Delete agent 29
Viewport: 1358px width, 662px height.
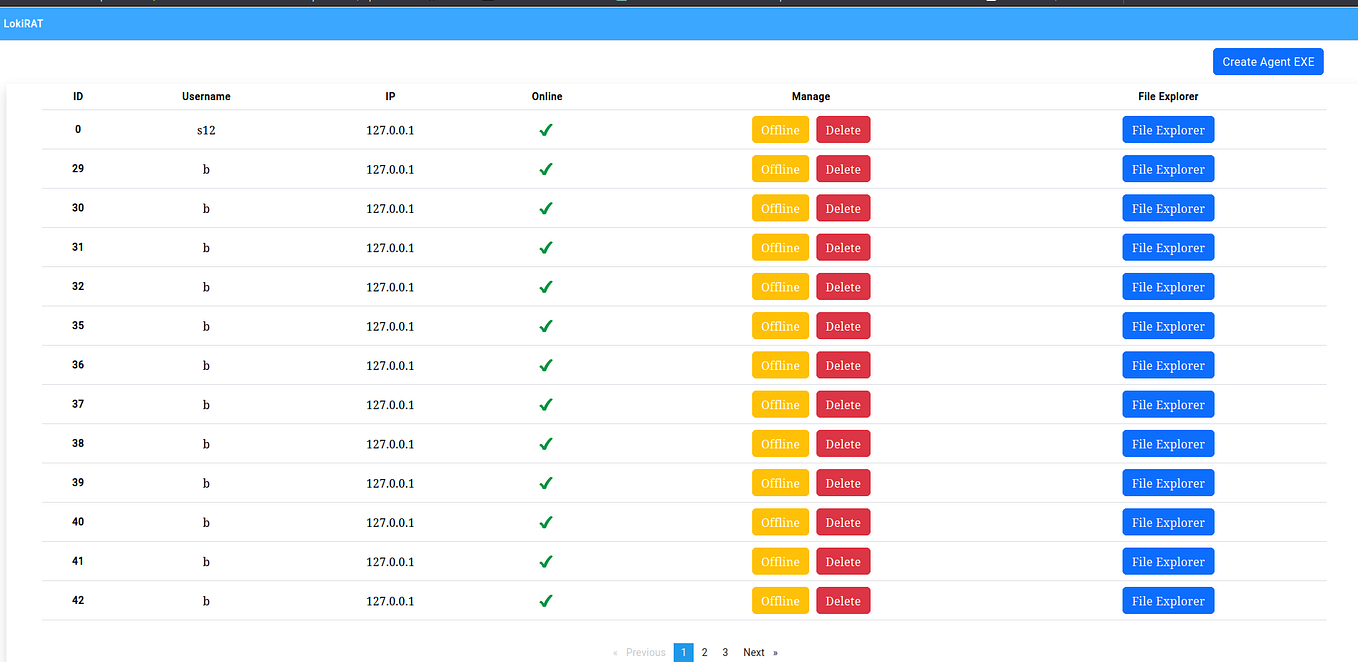click(x=843, y=168)
